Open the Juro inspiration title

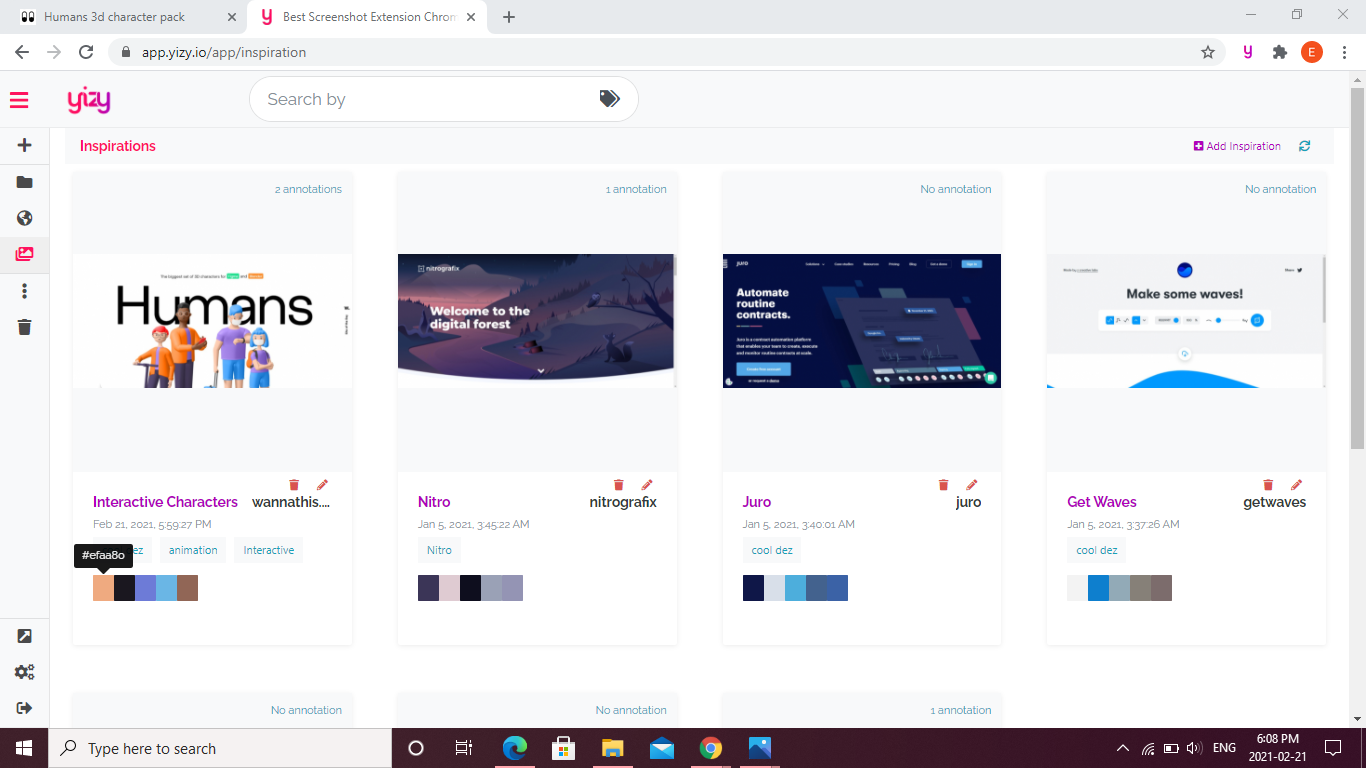[x=757, y=502]
